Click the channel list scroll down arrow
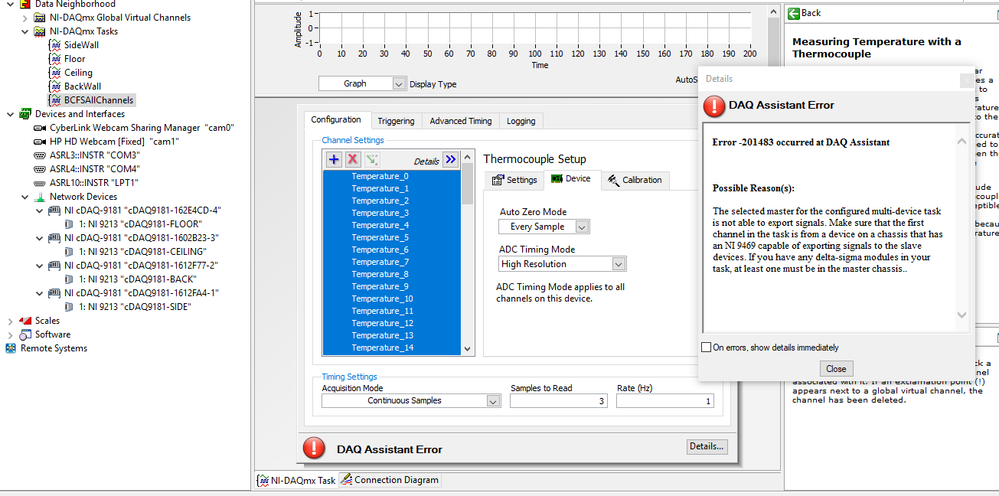 click(x=468, y=349)
